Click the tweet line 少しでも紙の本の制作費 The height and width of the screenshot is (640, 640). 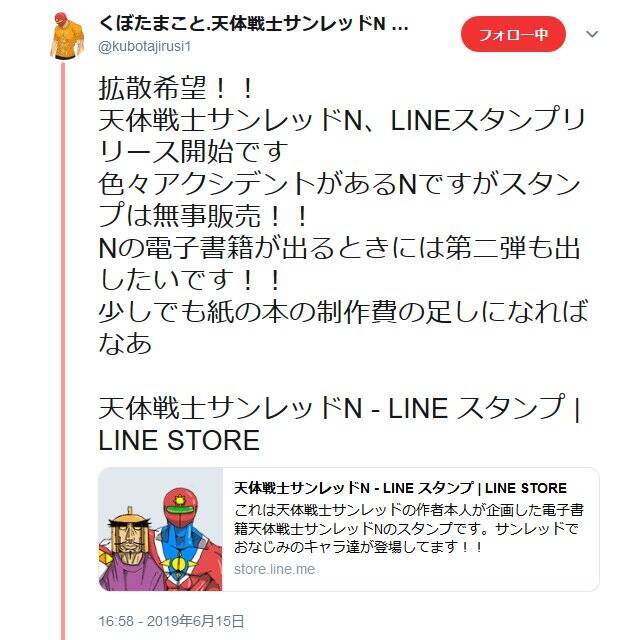tap(343, 312)
